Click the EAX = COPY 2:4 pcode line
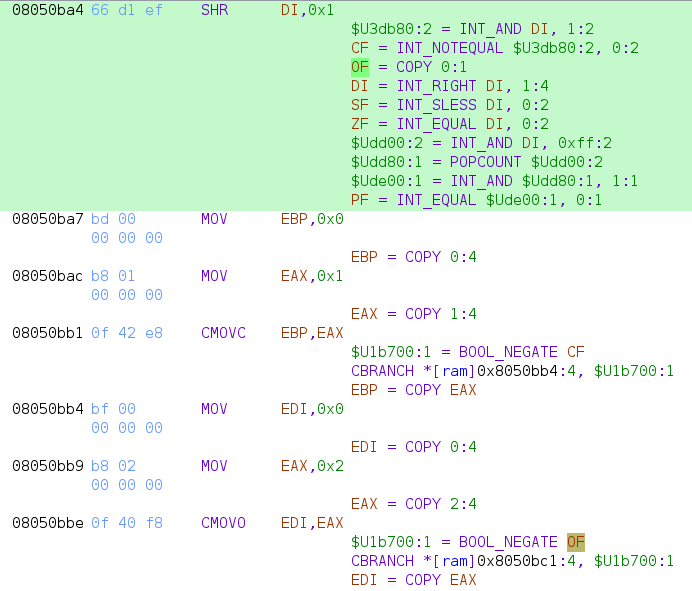The height and width of the screenshot is (591, 692). [x=414, y=504]
